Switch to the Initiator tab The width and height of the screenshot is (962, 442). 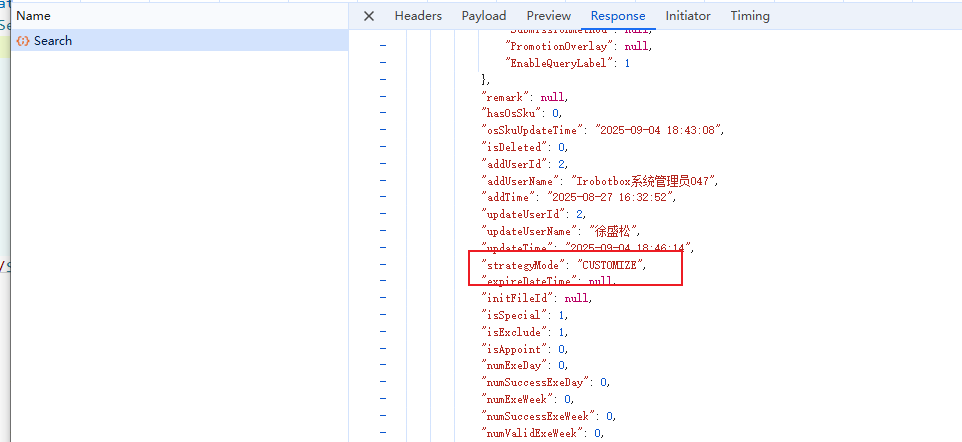point(688,16)
